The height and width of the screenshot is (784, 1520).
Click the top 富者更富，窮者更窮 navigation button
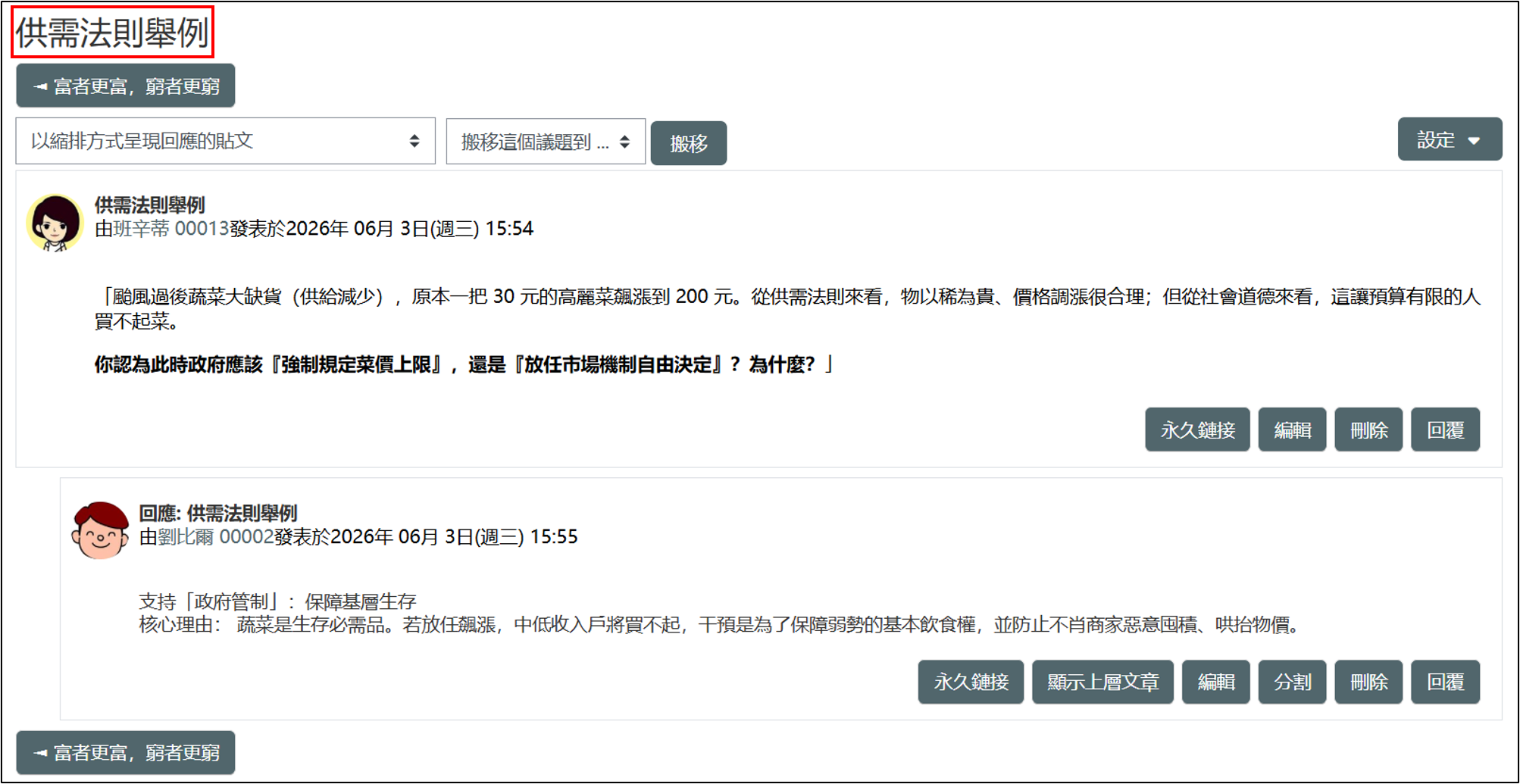point(126,86)
